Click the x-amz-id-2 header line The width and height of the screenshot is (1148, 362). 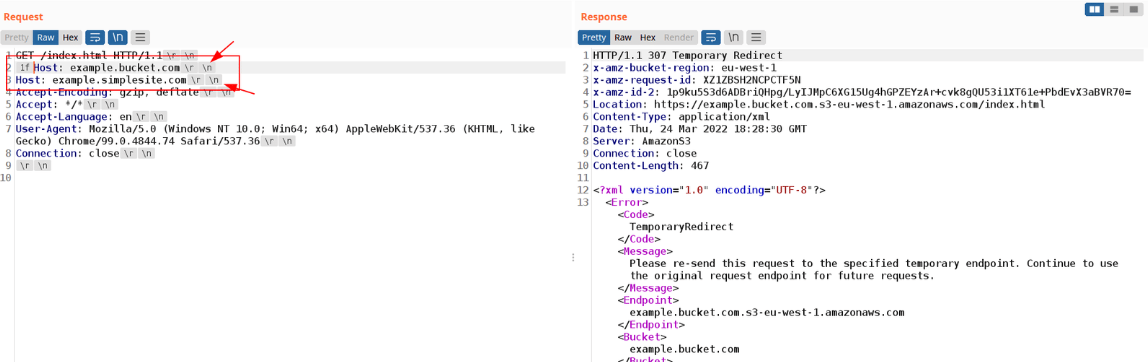point(862,92)
